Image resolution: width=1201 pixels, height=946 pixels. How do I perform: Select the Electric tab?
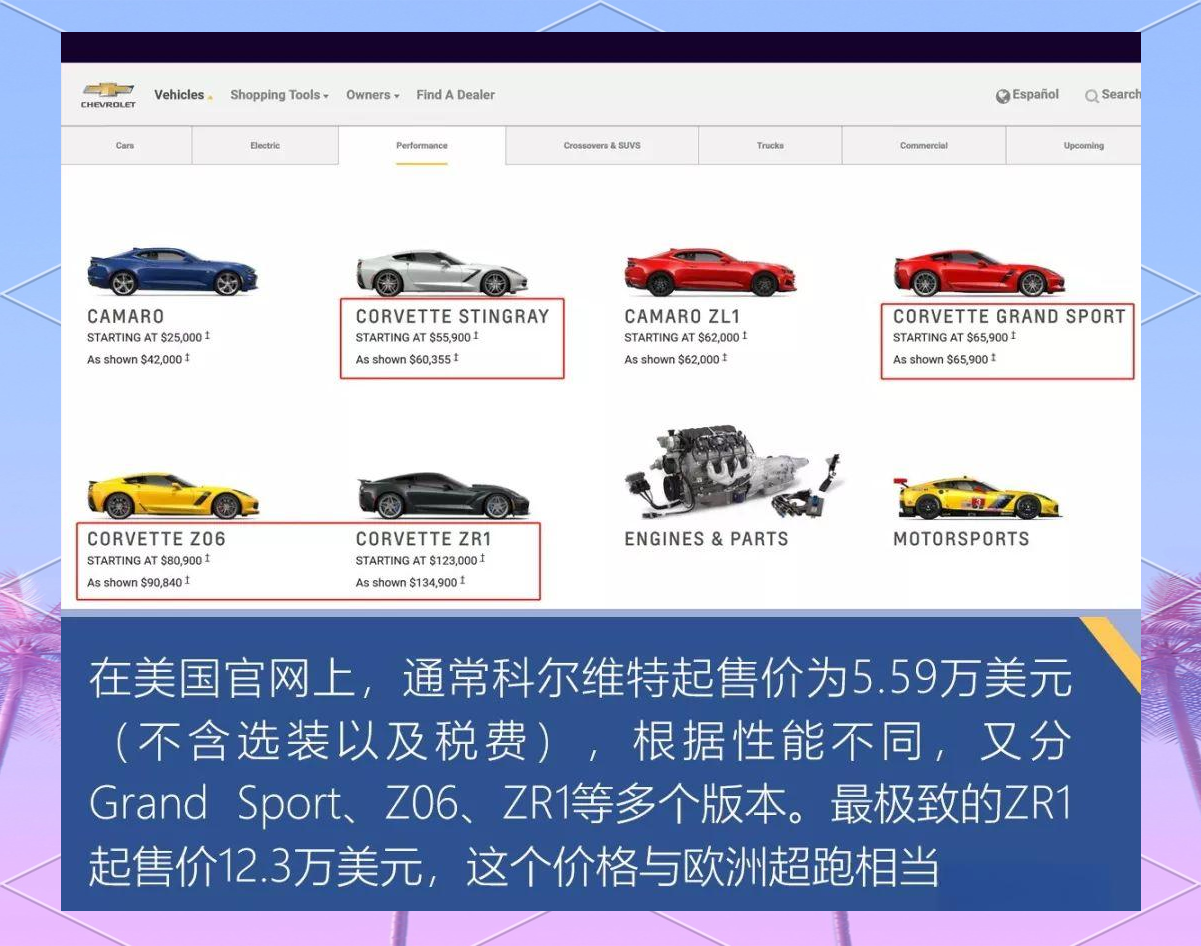pyautogui.click(x=265, y=146)
